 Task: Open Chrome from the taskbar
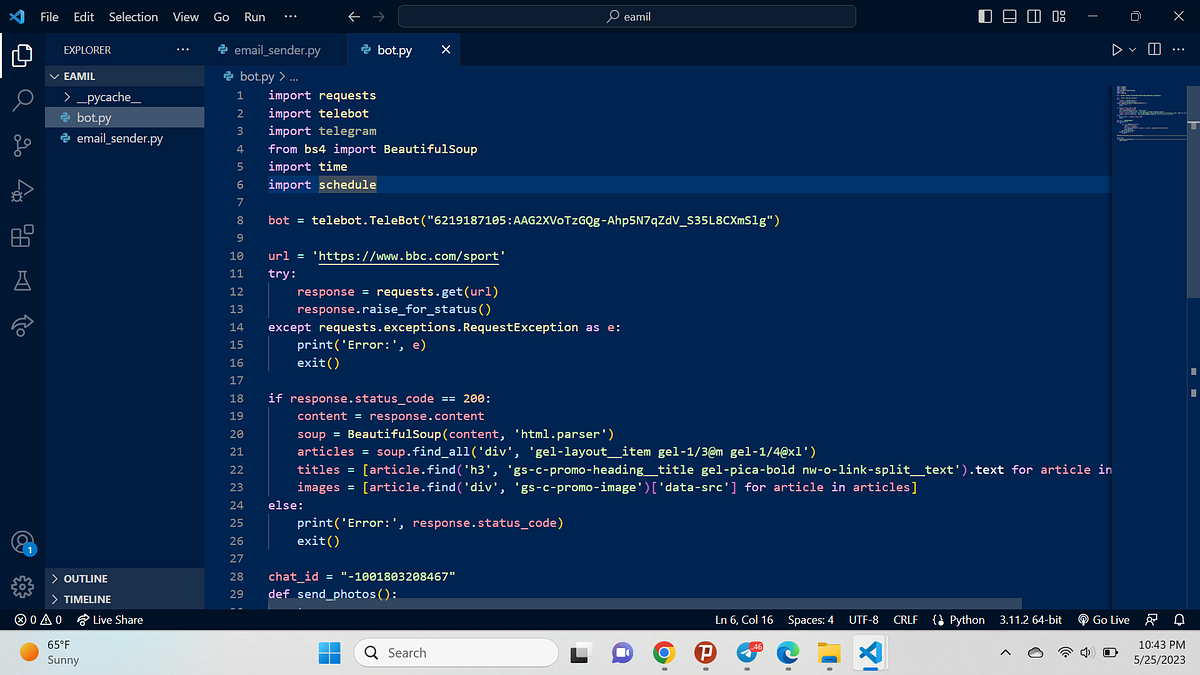[x=663, y=652]
